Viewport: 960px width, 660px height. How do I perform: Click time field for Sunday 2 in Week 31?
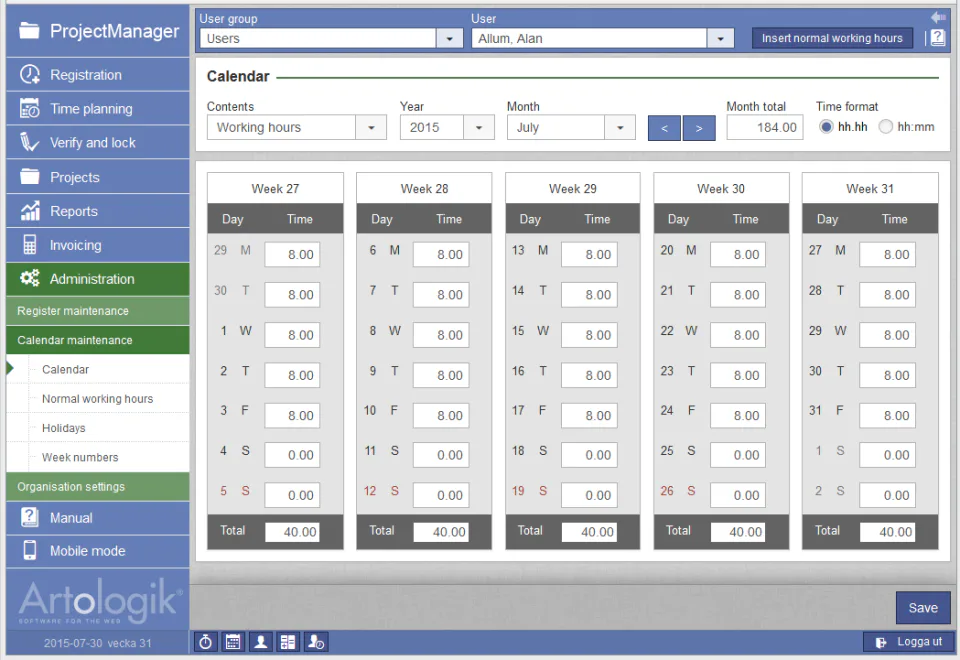click(x=887, y=495)
